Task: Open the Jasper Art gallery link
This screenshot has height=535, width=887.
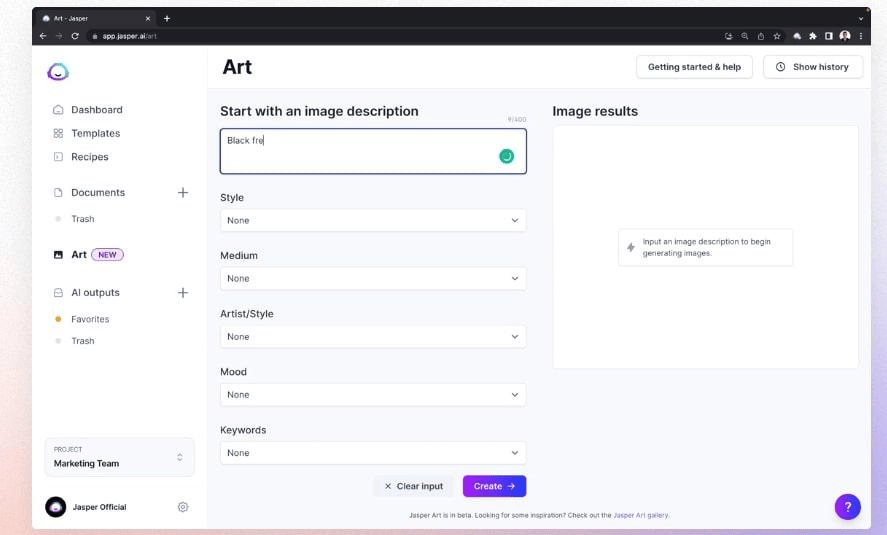Action: pyautogui.click(x=641, y=515)
